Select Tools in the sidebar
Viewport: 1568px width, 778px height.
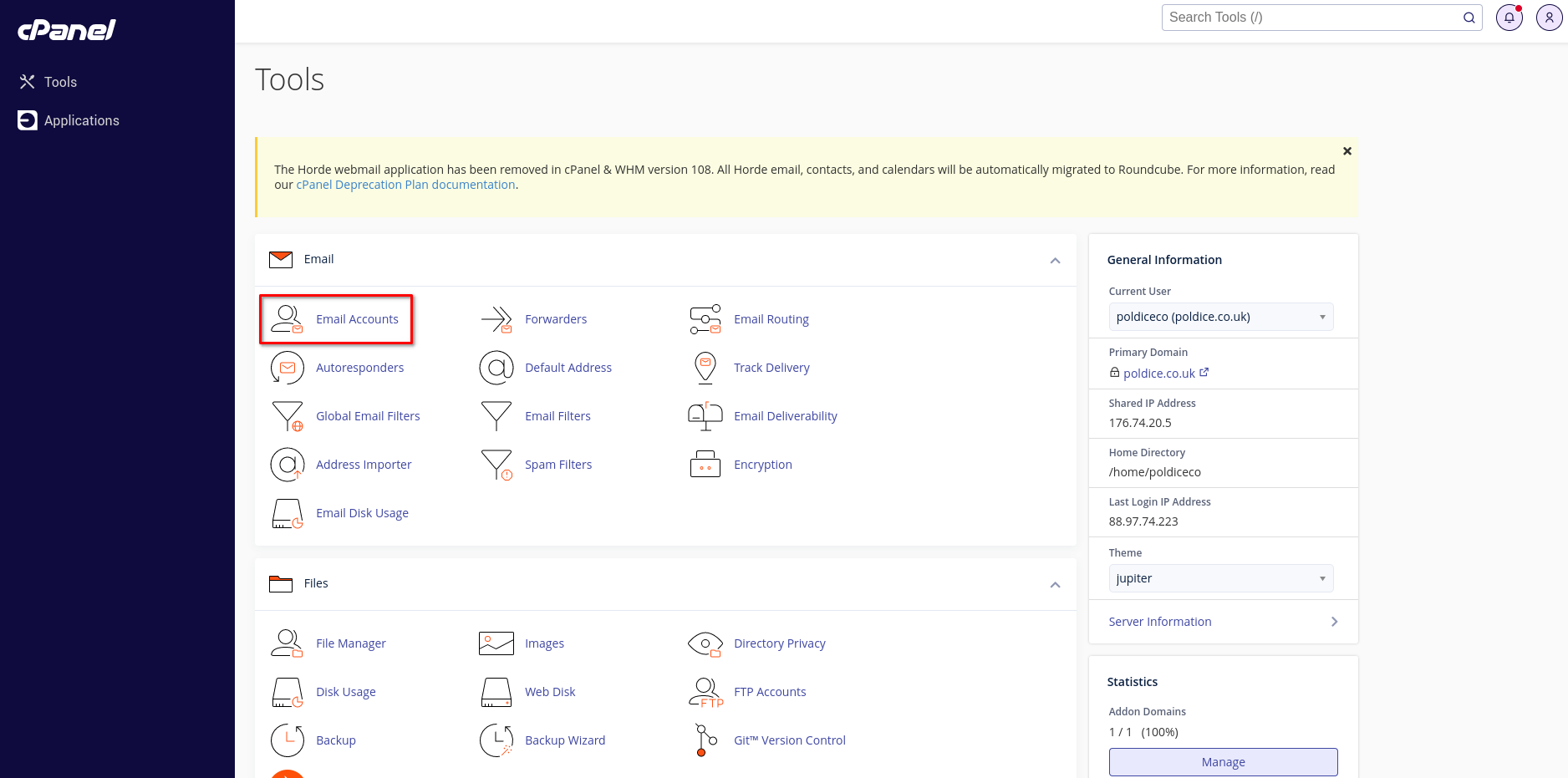[60, 82]
